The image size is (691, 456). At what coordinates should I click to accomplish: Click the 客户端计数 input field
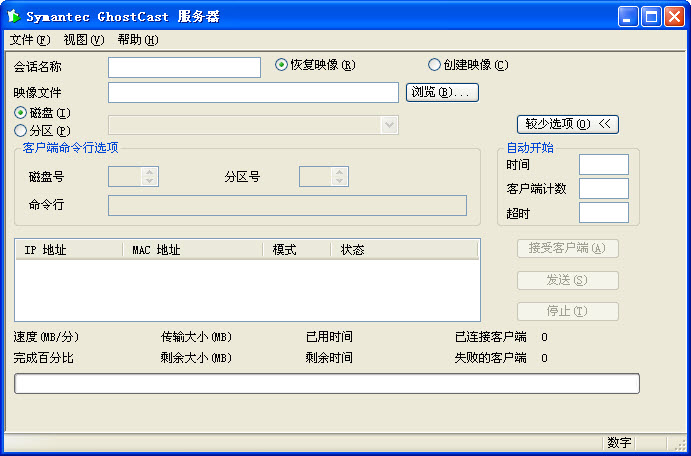pos(604,189)
